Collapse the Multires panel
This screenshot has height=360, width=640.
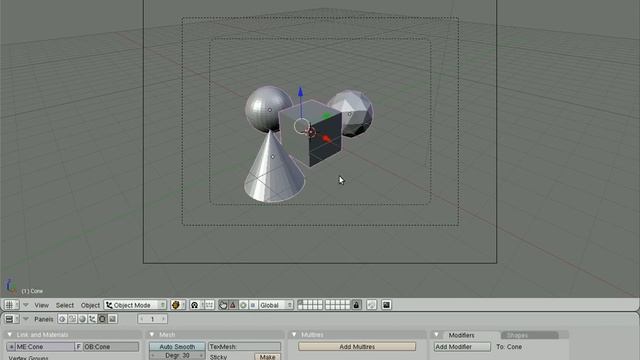point(294,335)
